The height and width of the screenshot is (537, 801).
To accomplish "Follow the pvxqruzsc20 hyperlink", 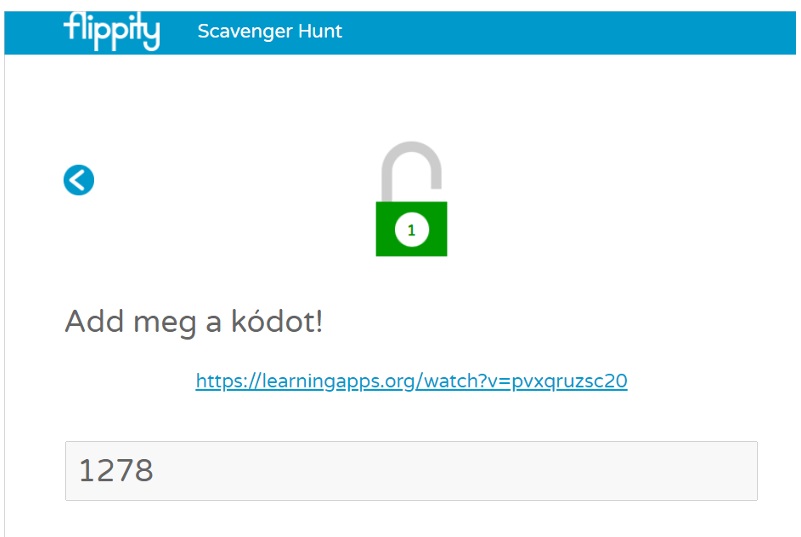I will (x=411, y=381).
